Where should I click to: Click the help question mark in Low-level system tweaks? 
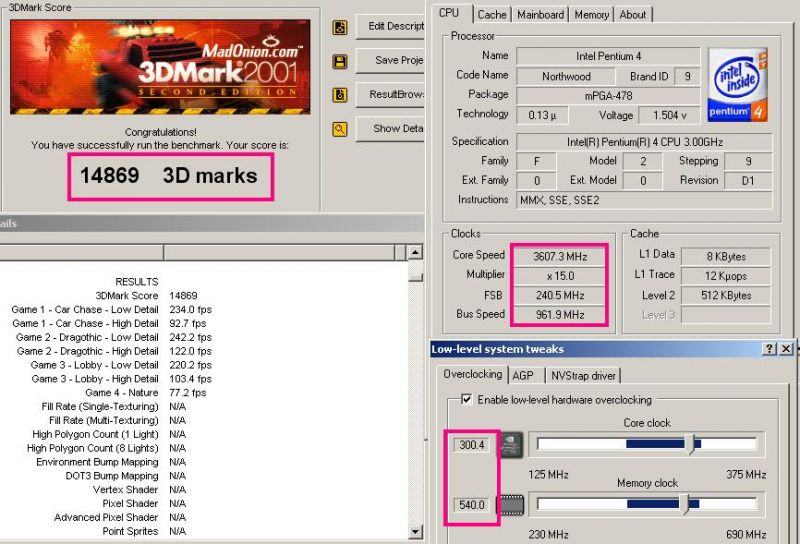pos(769,349)
